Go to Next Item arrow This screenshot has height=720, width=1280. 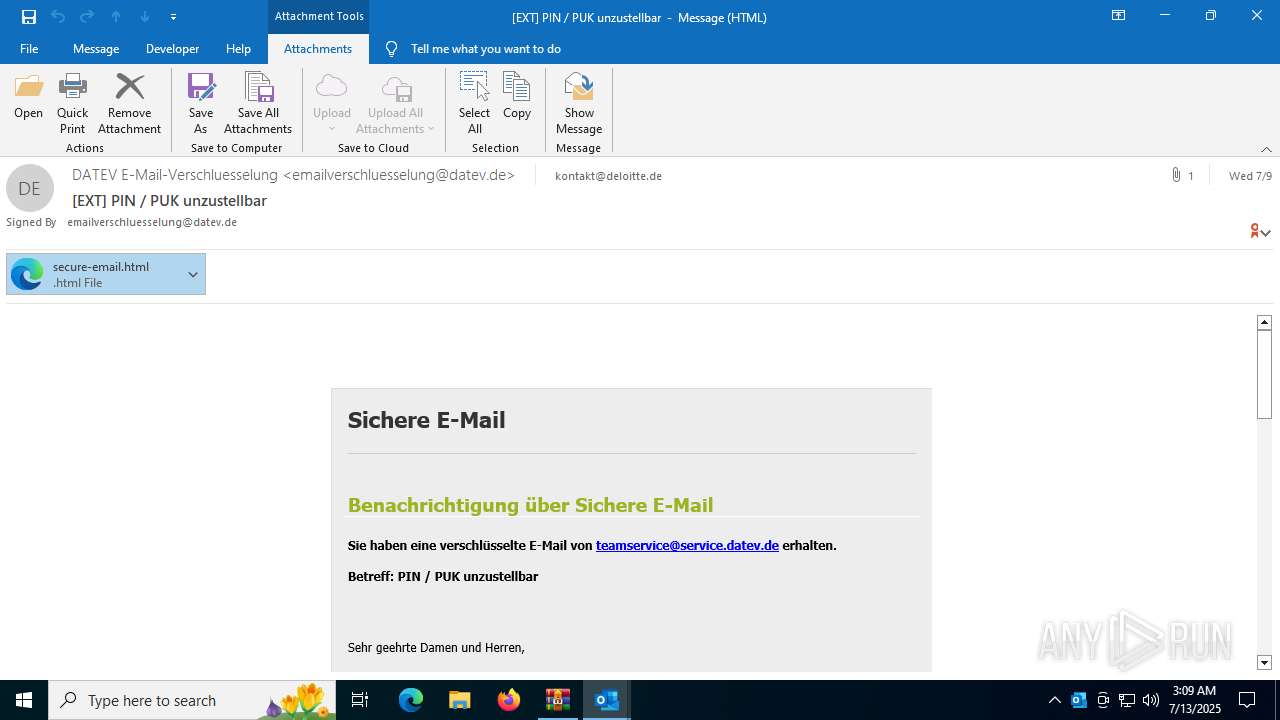point(145,16)
